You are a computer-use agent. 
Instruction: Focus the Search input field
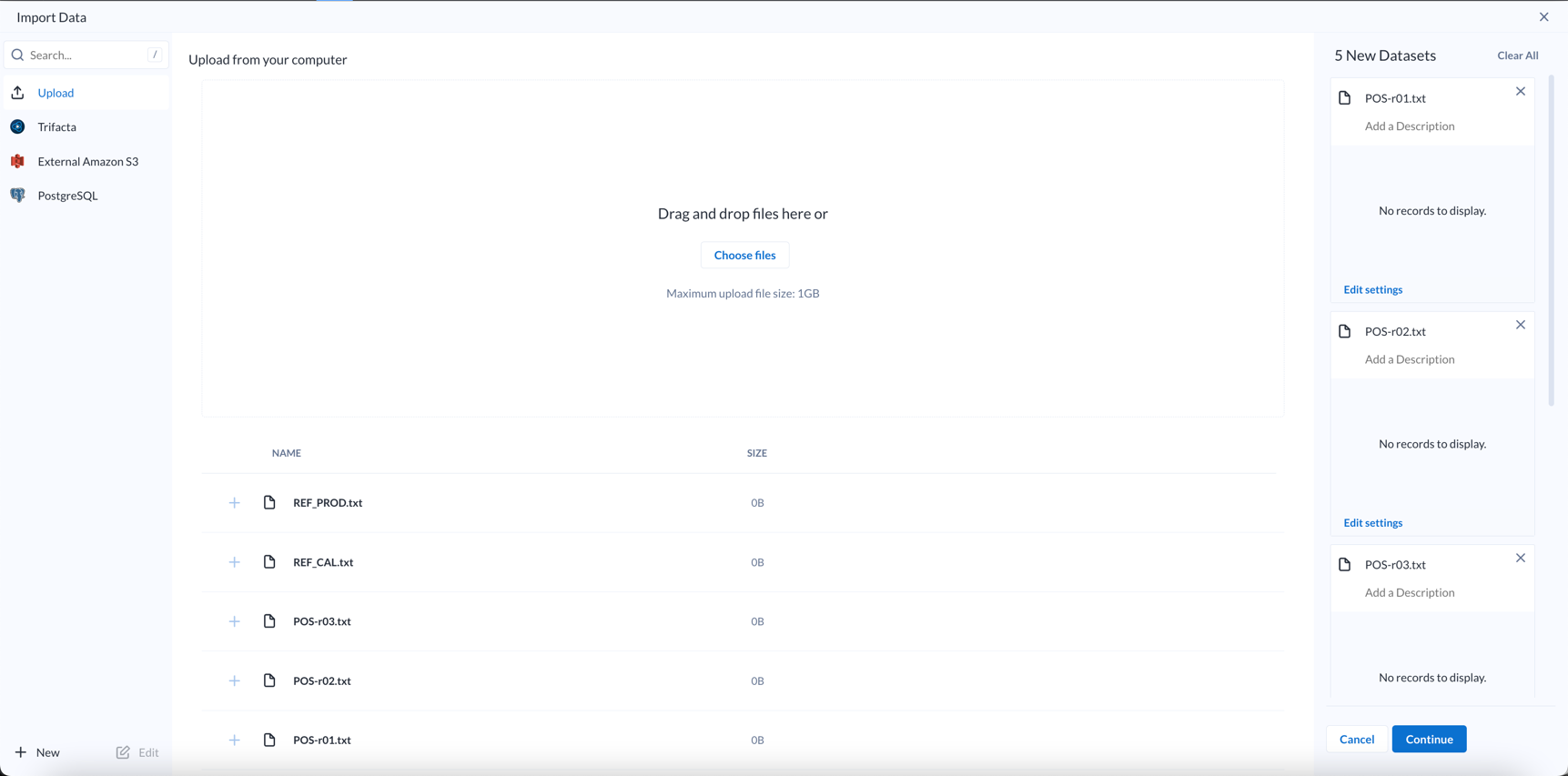pos(86,55)
